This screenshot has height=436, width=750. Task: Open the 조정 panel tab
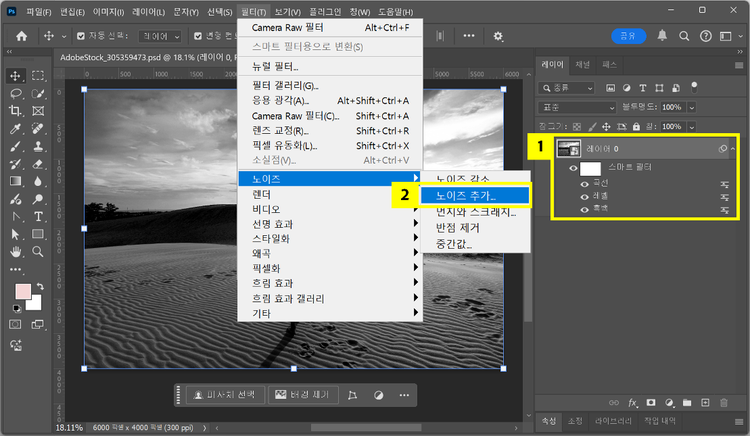pos(575,421)
